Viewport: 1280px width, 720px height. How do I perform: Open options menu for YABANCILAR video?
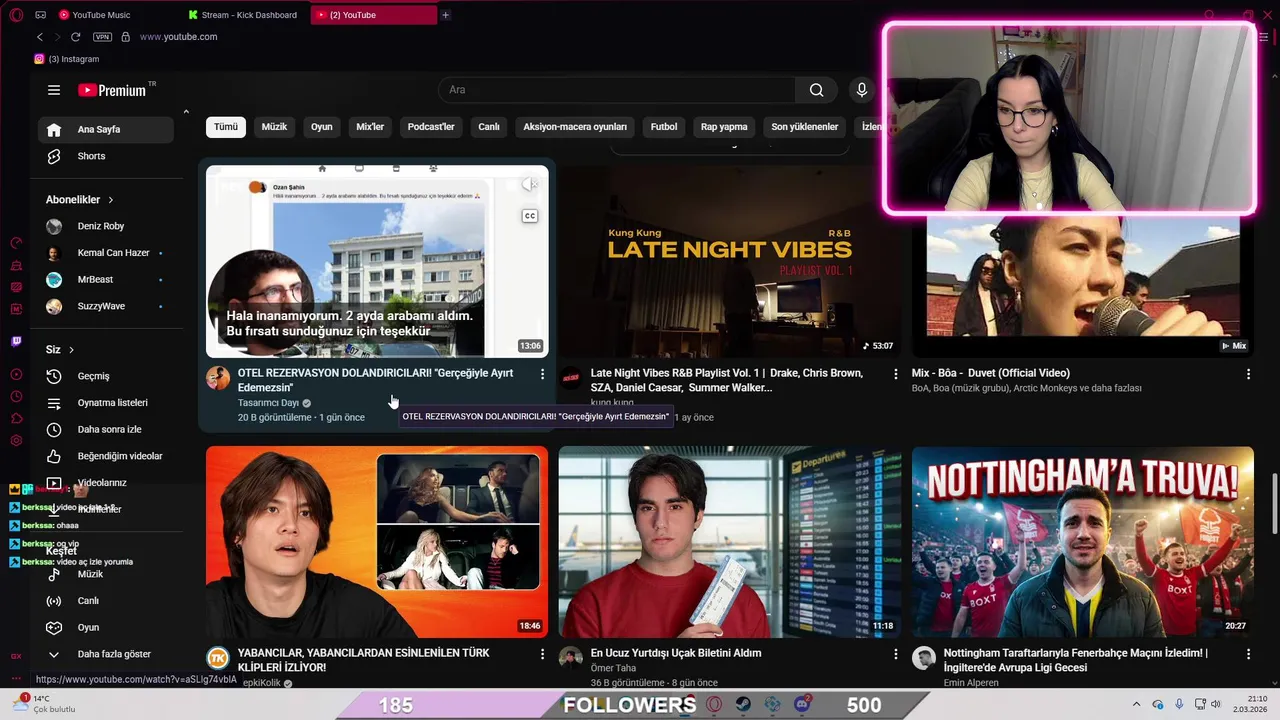543,654
